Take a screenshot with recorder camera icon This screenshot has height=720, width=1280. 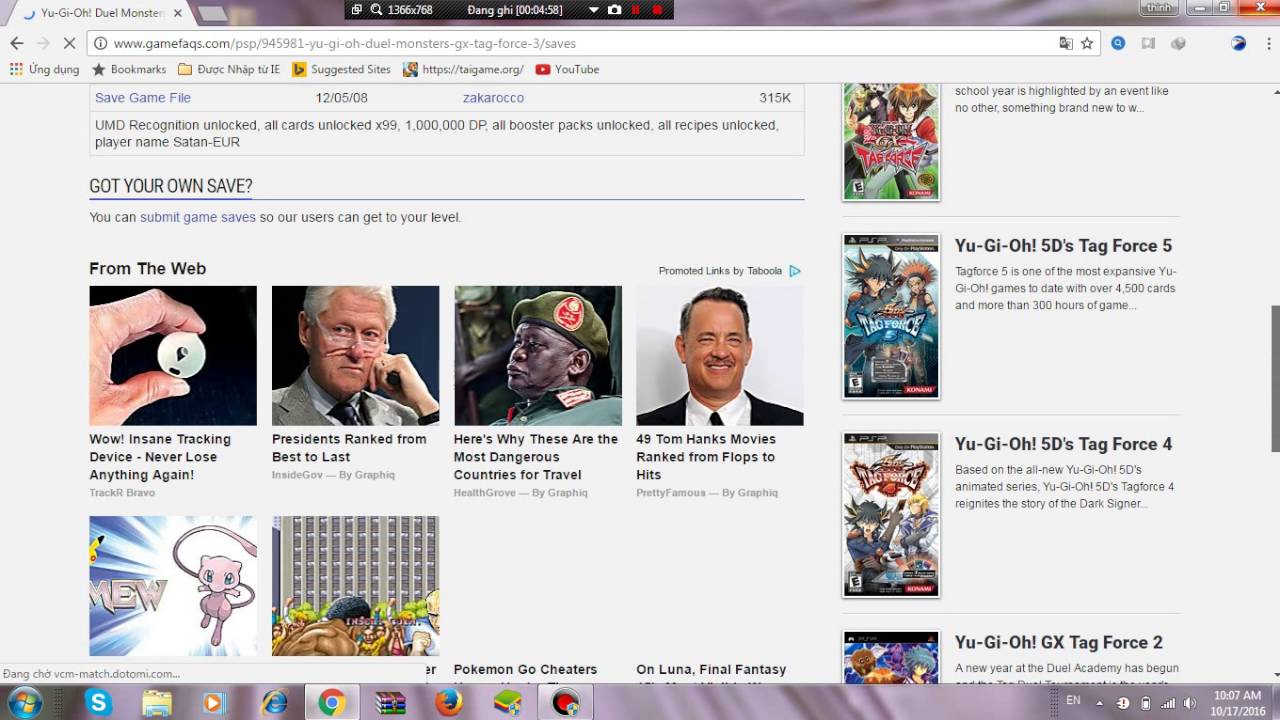[x=614, y=9]
